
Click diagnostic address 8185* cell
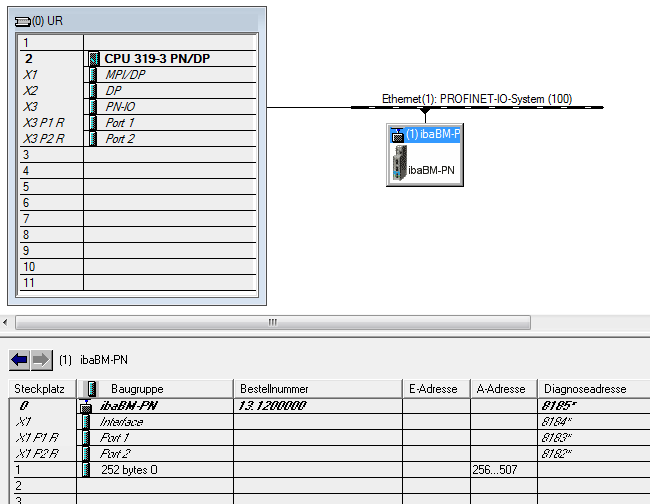[594, 406]
